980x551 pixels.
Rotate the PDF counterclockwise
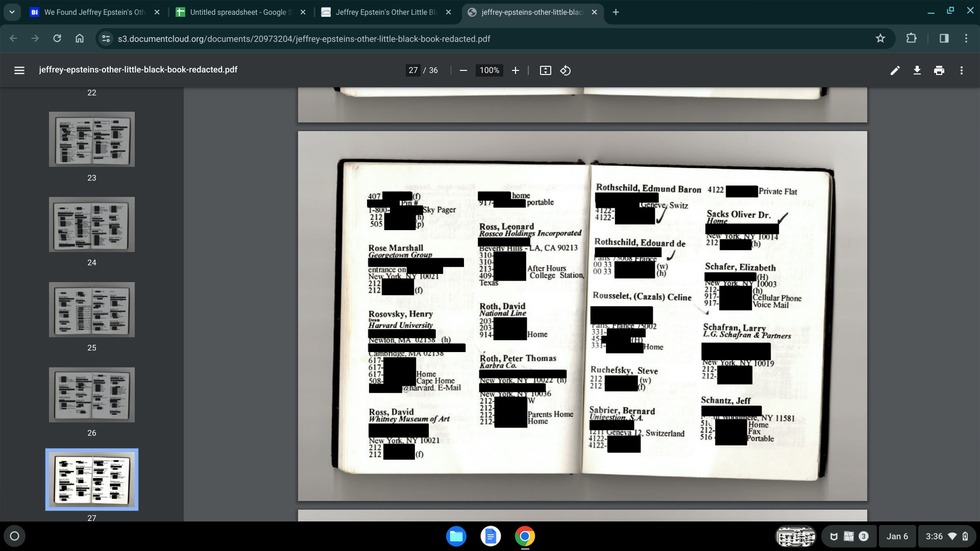566,71
